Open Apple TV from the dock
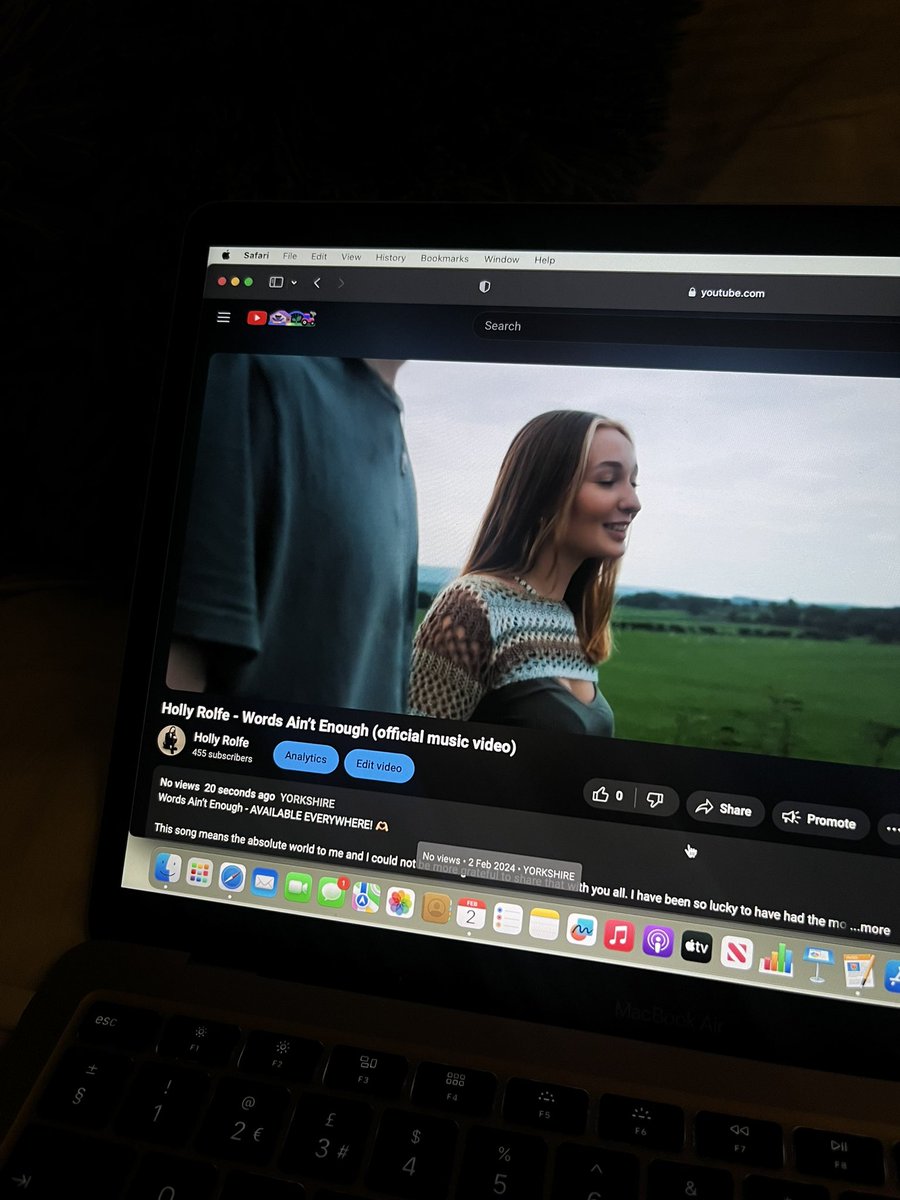Image resolution: width=900 pixels, height=1200 pixels. click(x=696, y=946)
